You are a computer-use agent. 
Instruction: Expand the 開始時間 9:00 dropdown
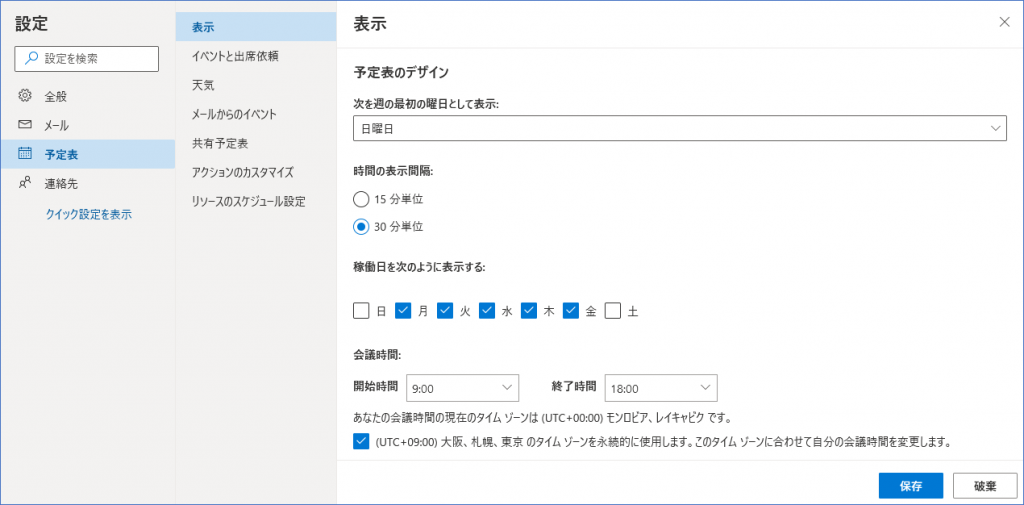point(462,388)
